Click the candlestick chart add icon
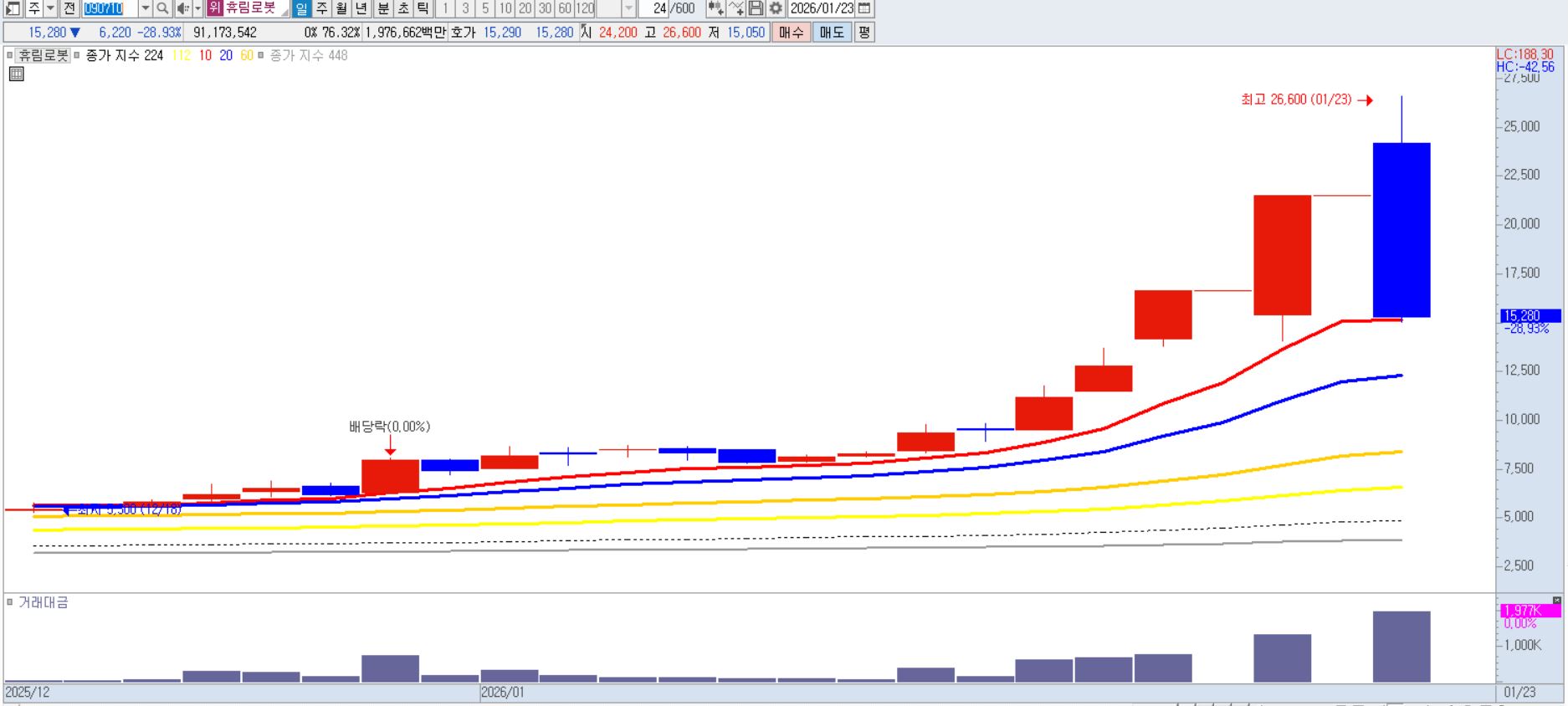 tap(715, 8)
